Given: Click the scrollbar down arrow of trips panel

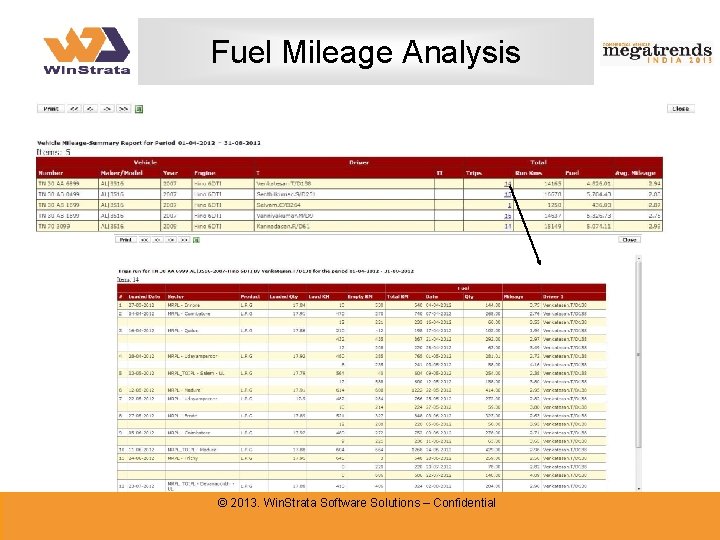Looking at the screenshot, I should click(x=638, y=489).
